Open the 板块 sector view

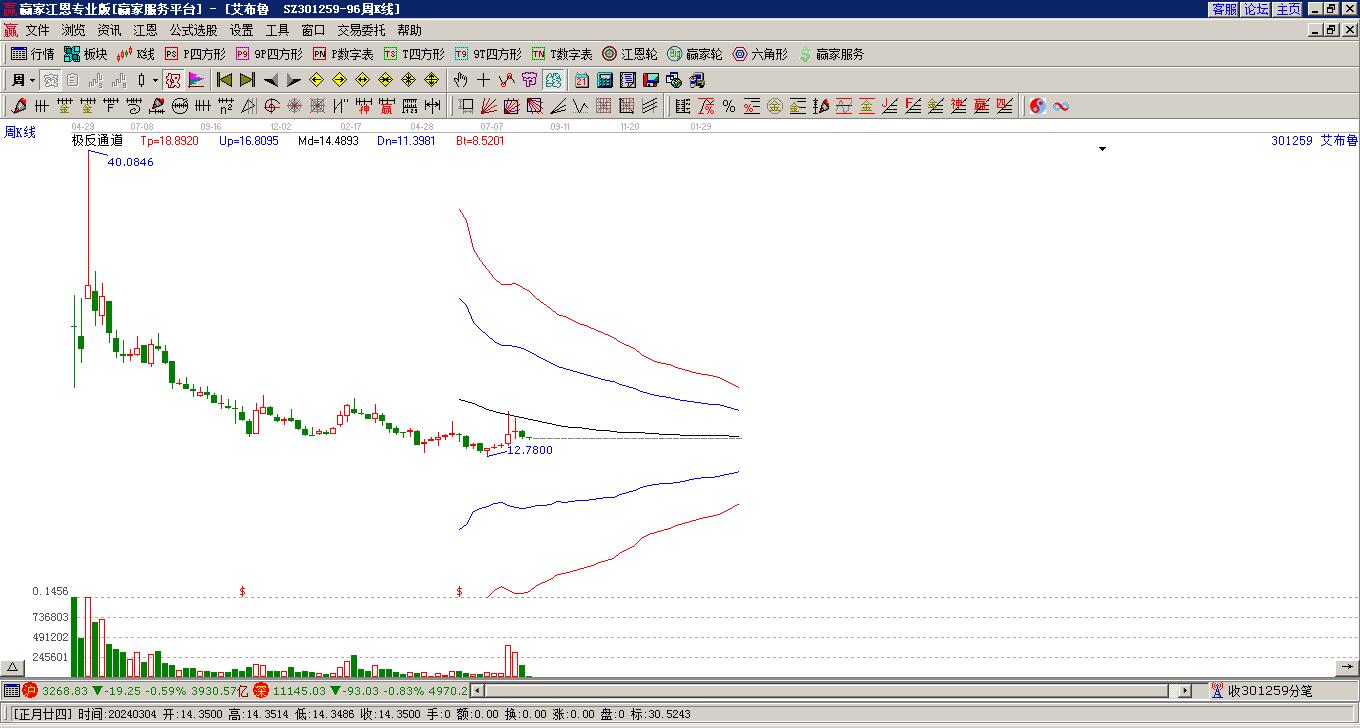pos(86,54)
